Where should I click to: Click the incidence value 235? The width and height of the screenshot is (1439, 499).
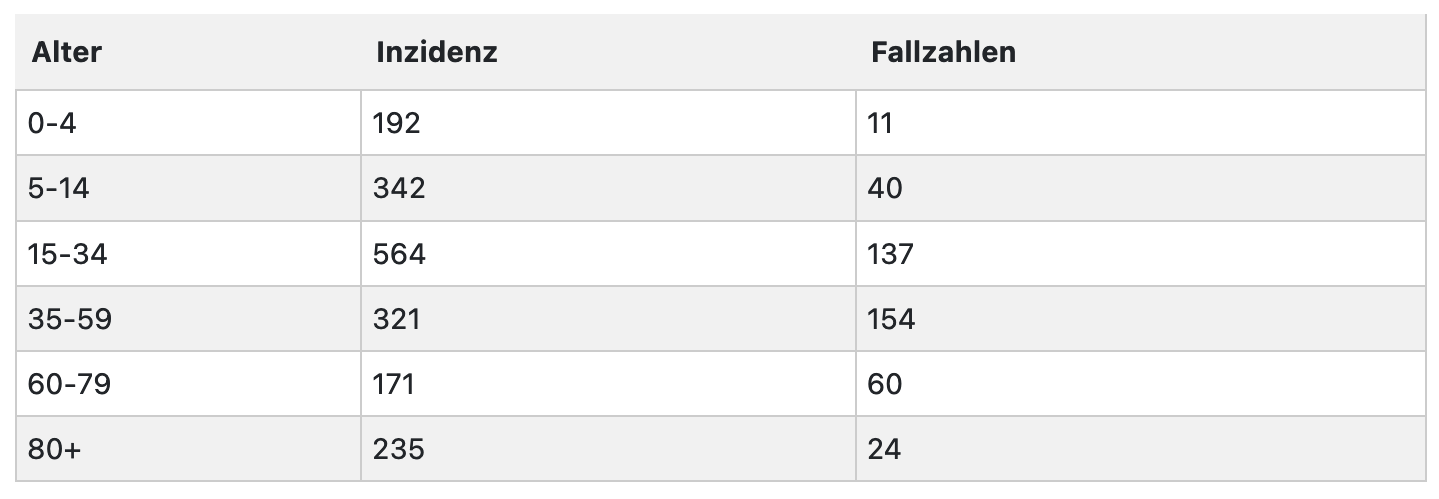tap(399, 449)
